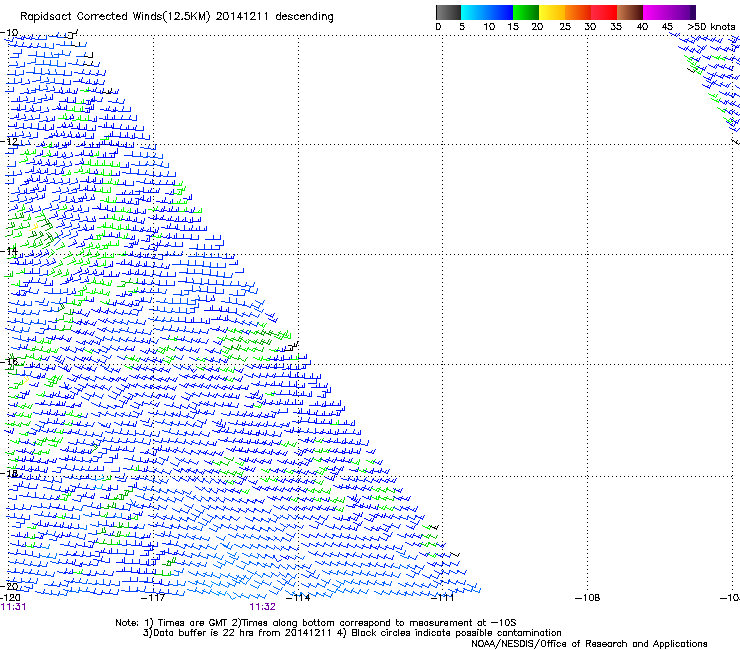This screenshot has width=740, height=650.
Task: Click the date '20141211' in the title
Action: 242,17
